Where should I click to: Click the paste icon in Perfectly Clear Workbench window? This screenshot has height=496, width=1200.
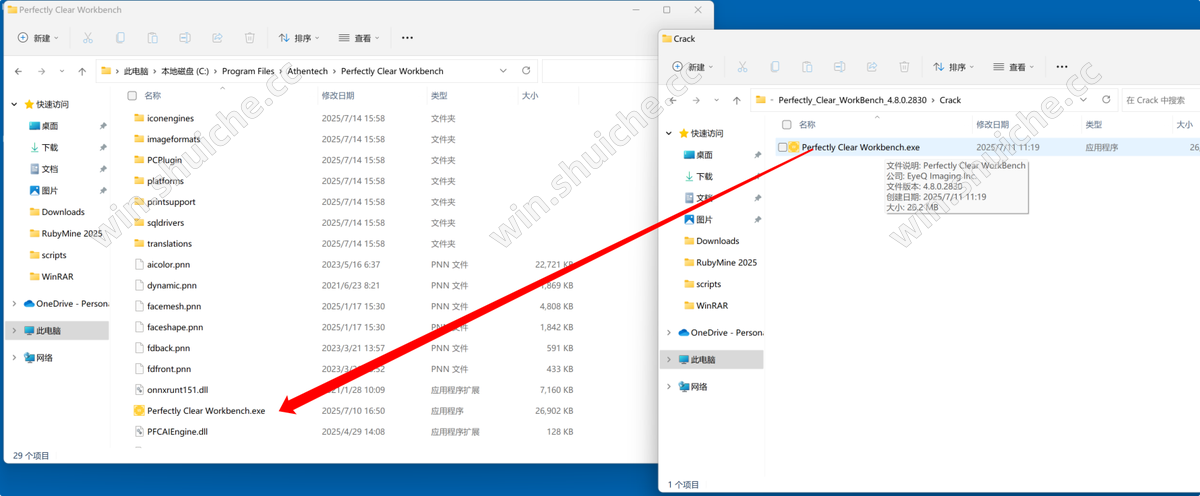tap(153, 38)
